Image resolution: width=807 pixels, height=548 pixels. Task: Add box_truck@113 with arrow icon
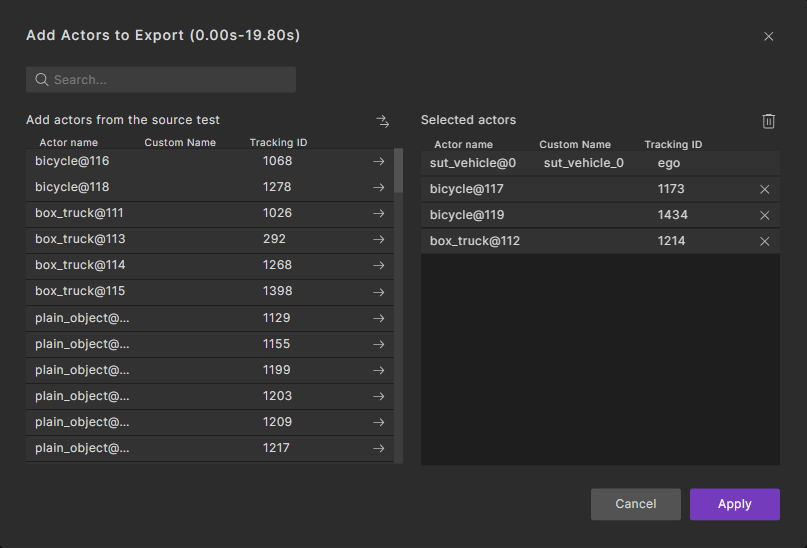coord(379,239)
